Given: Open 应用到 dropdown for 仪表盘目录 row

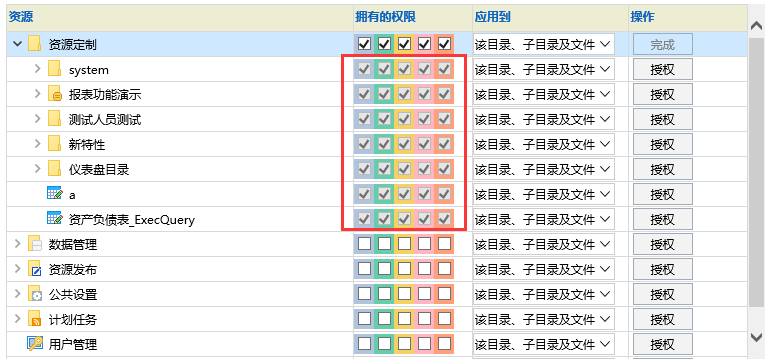Looking at the screenshot, I should tap(543, 169).
